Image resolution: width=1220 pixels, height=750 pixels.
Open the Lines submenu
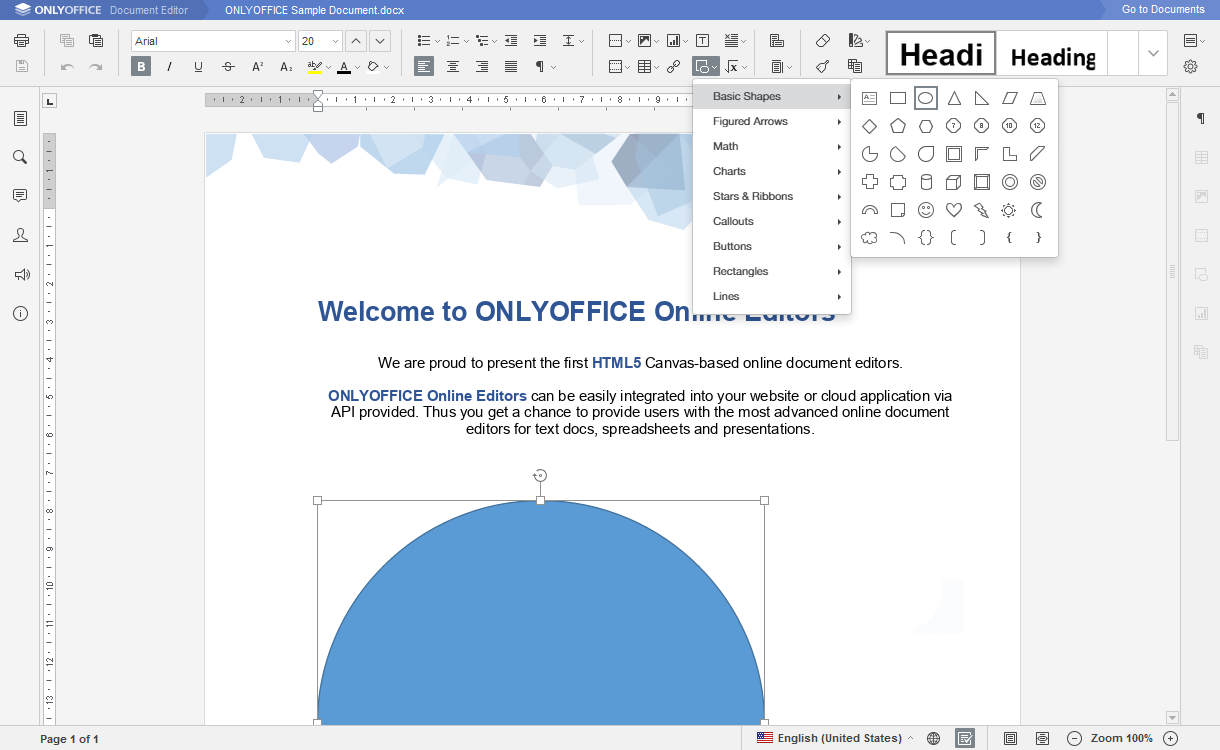coord(772,296)
